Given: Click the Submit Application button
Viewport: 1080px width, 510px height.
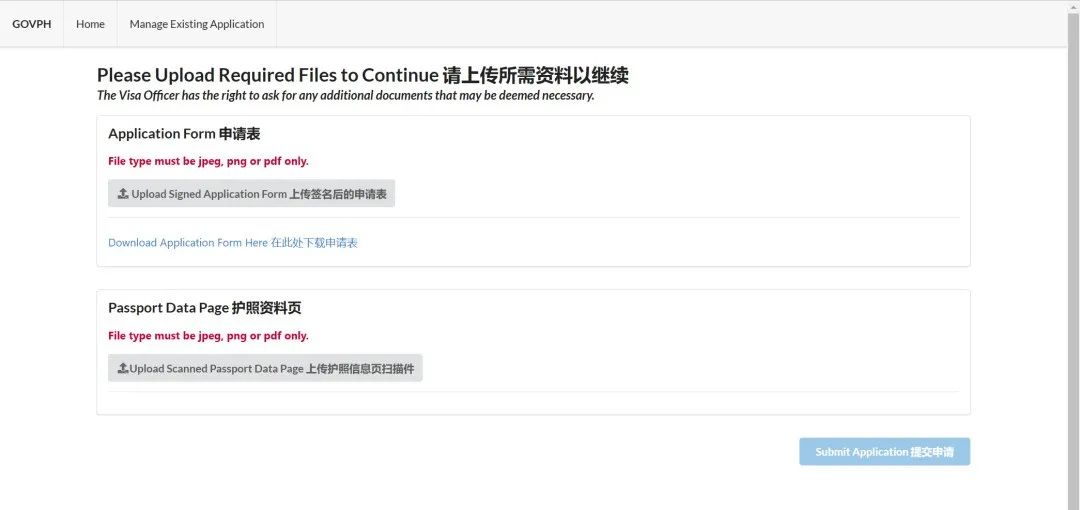Looking at the screenshot, I should (884, 452).
